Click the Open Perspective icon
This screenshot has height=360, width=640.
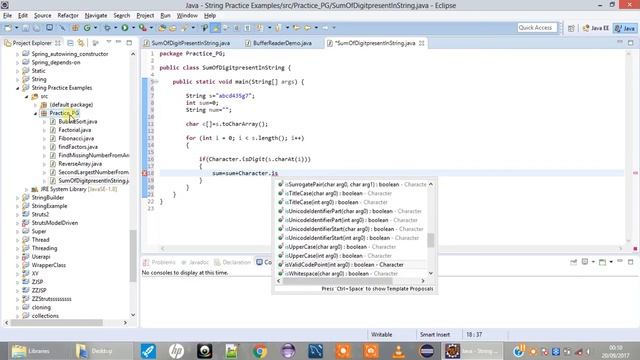[x=571, y=28]
